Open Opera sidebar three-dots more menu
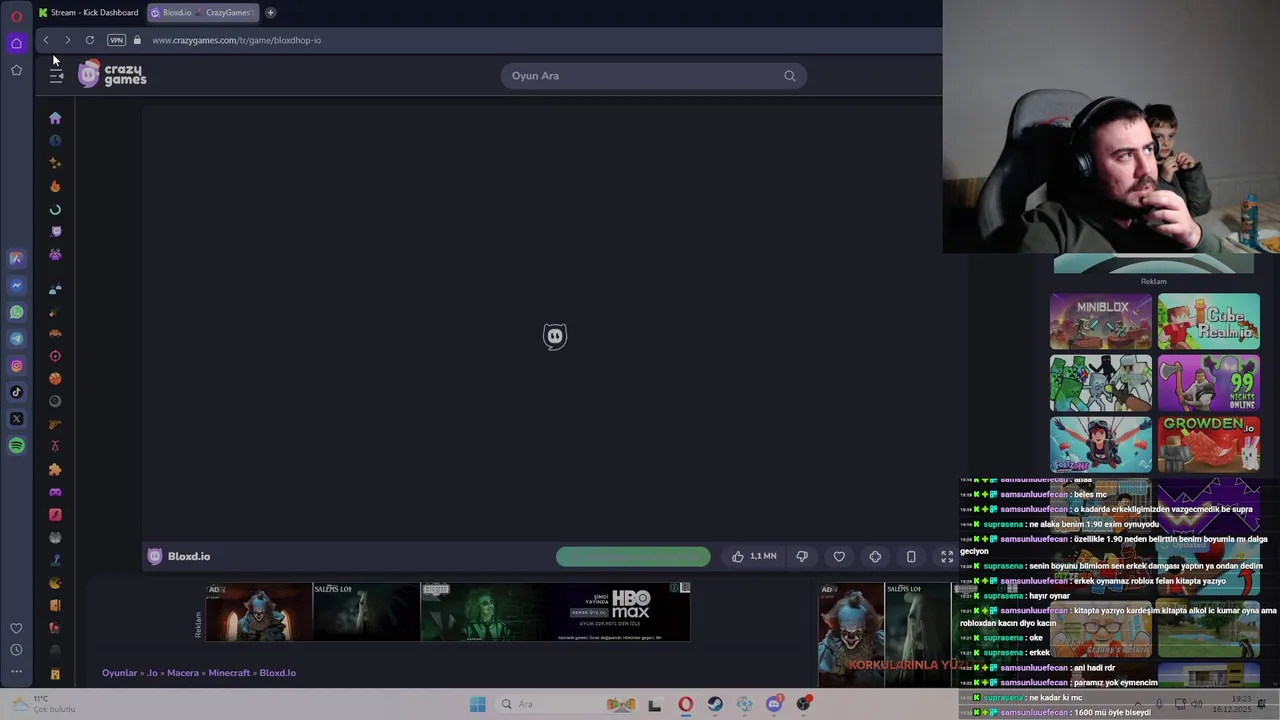This screenshot has height=720, width=1280. click(x=16, y=672)
